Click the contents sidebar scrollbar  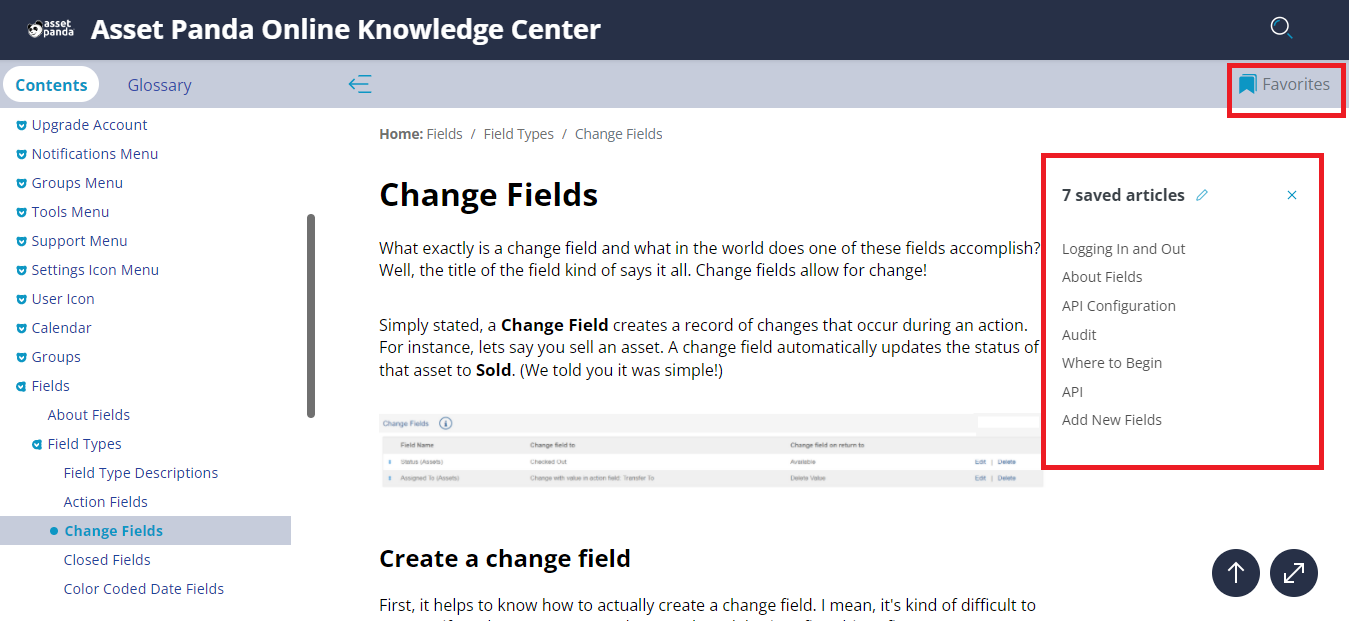tap(311, 315)
